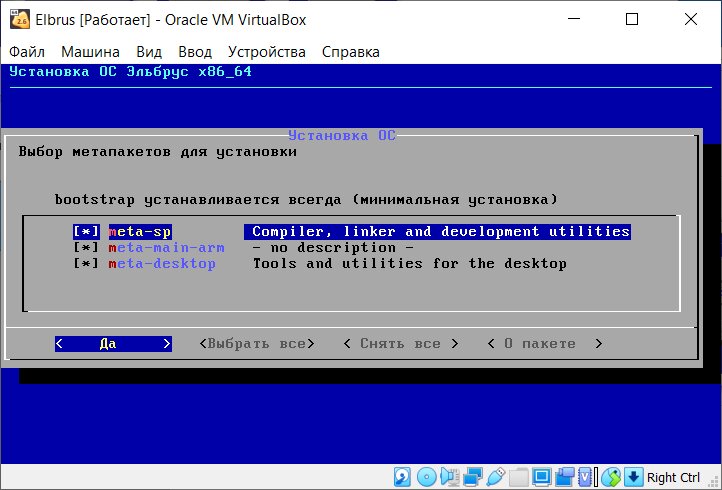The height and width of the screenshot is (490, 722).
Task: Select the meta-desktop package name
Action: click(162, 263)
